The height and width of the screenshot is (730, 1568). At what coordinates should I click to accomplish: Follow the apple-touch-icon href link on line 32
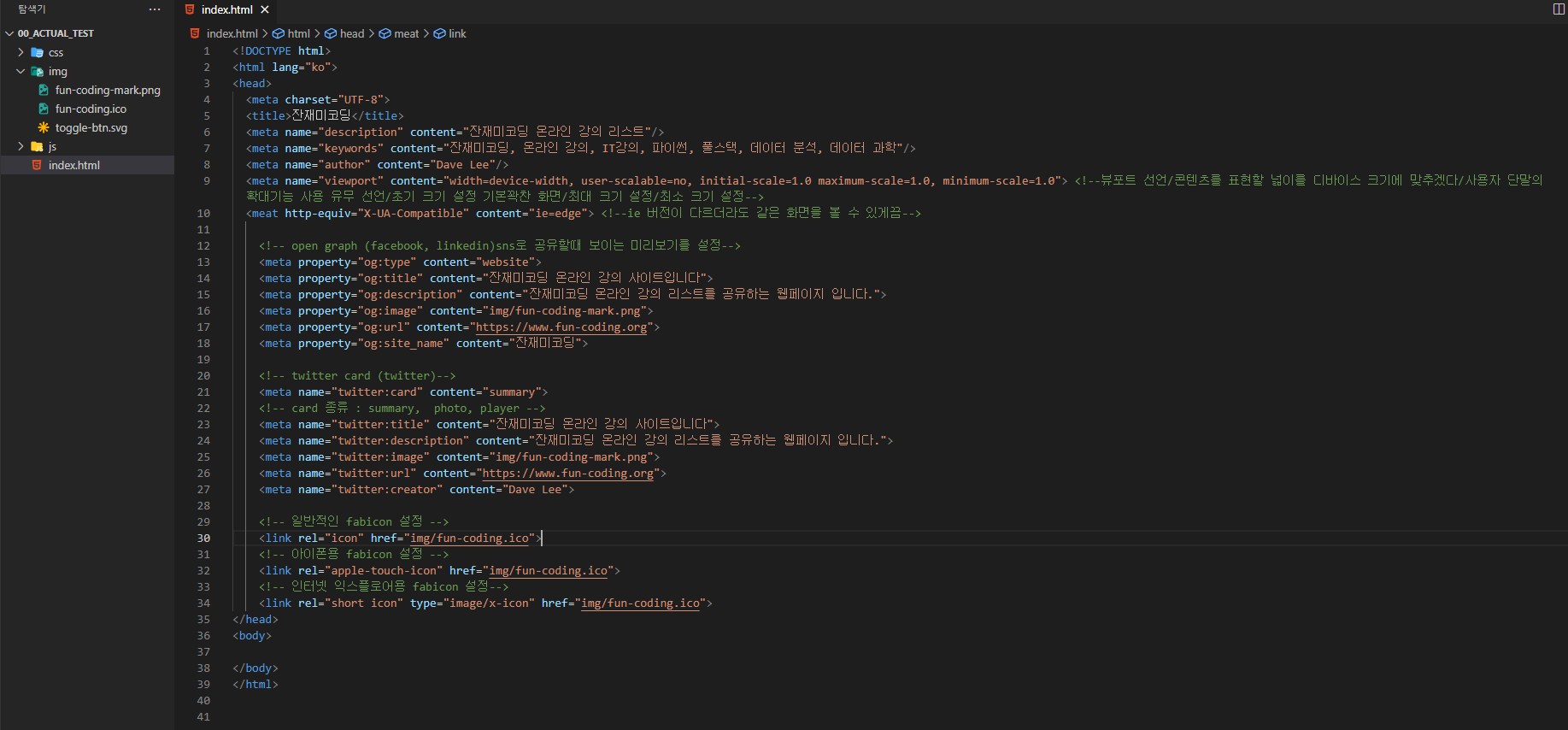click(549, 571)
